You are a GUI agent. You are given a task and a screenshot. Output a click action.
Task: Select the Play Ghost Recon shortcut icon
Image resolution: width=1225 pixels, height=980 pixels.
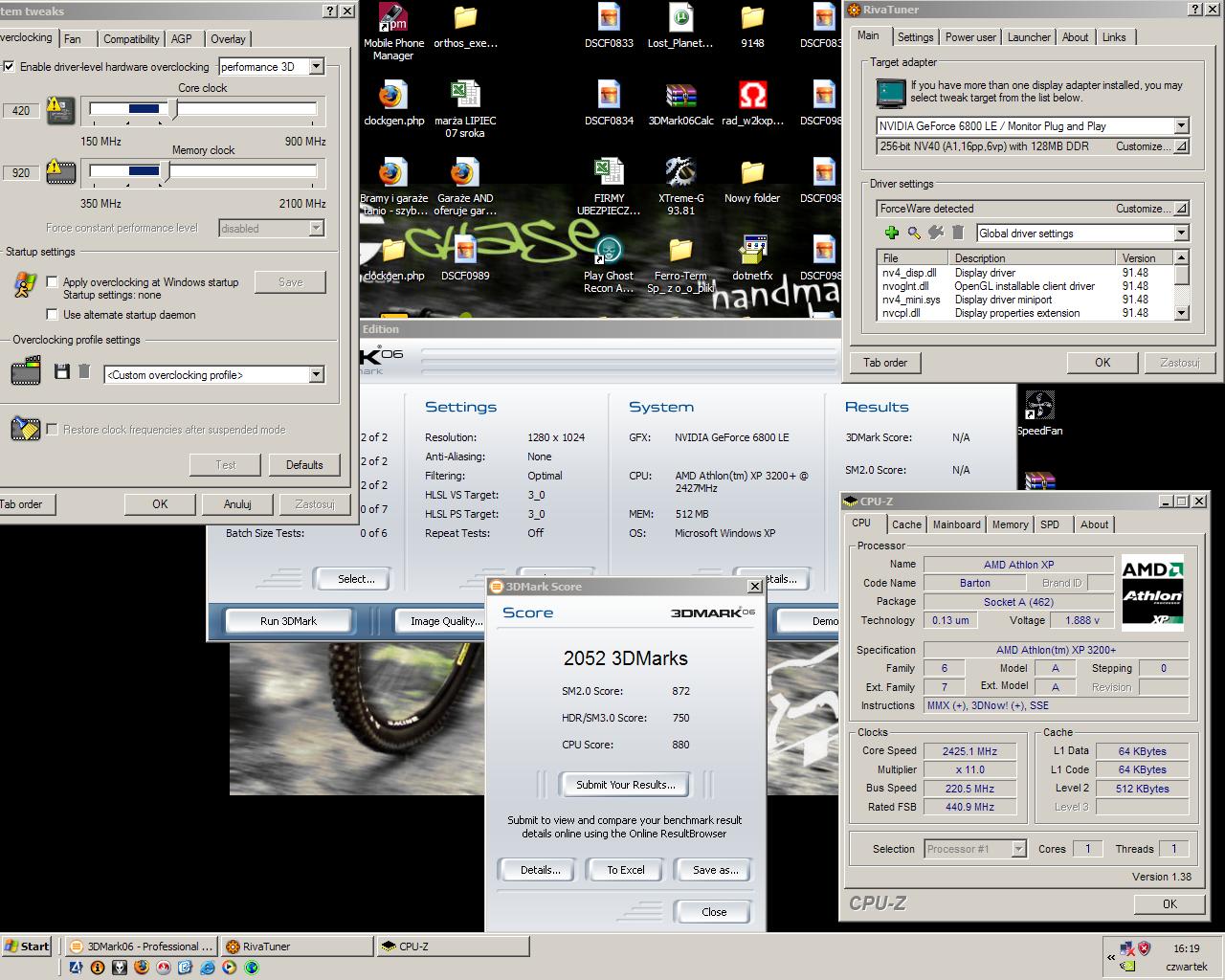tap(609, 251)
